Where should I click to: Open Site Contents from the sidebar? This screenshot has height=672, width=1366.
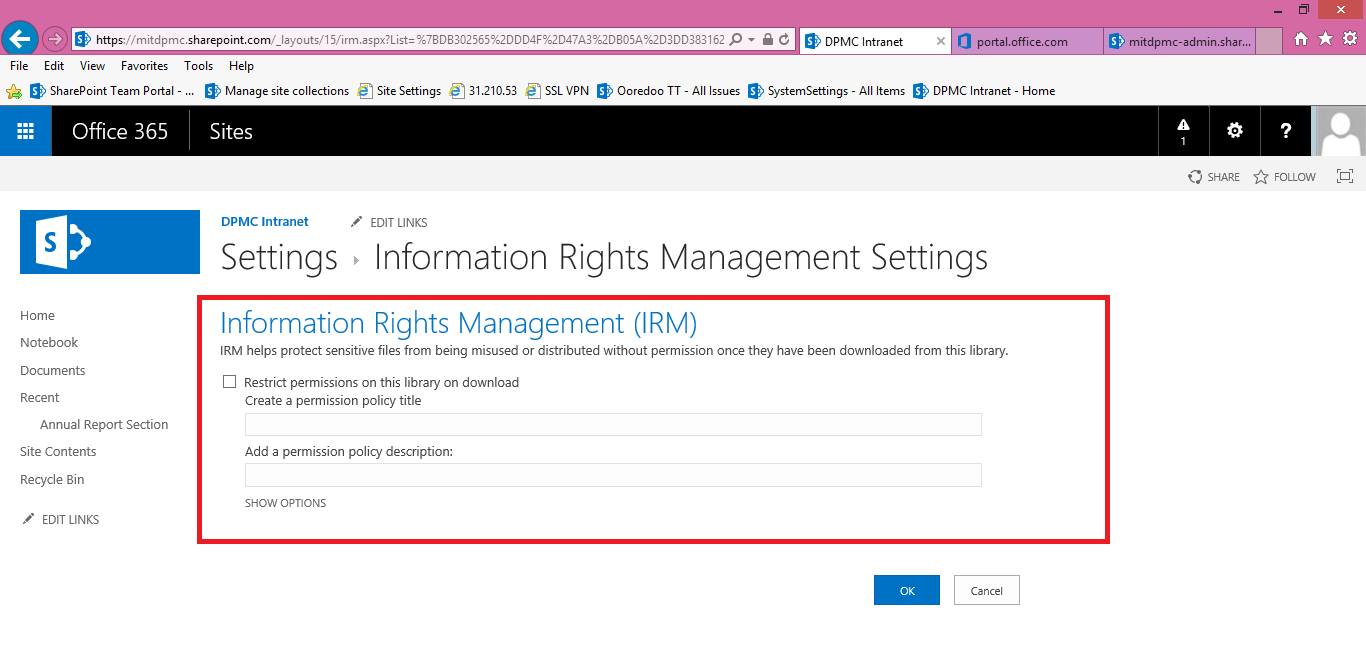pos(57,451)
